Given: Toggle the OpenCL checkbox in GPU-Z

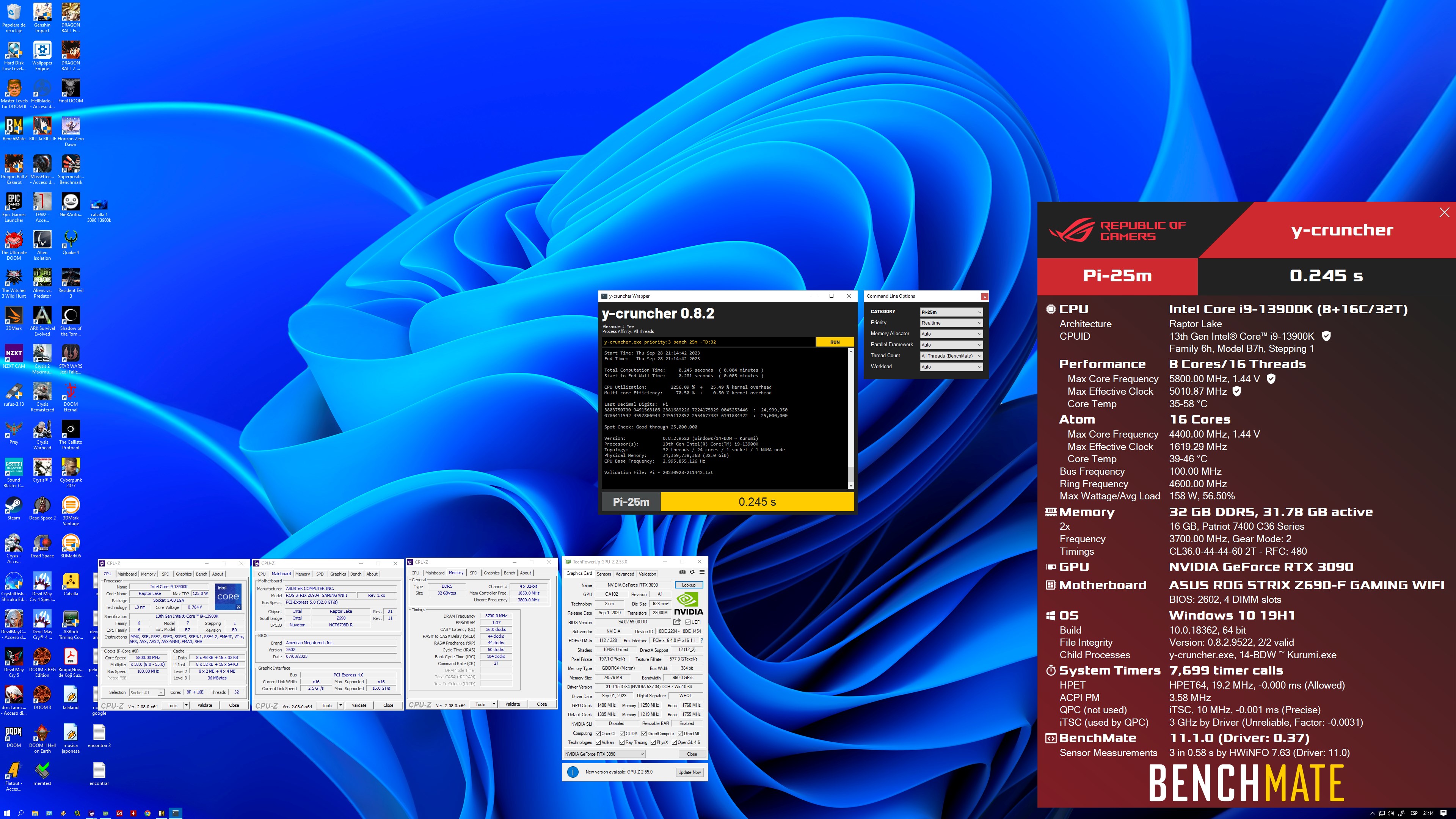Looking at the screenshot, I should (598, 734).
